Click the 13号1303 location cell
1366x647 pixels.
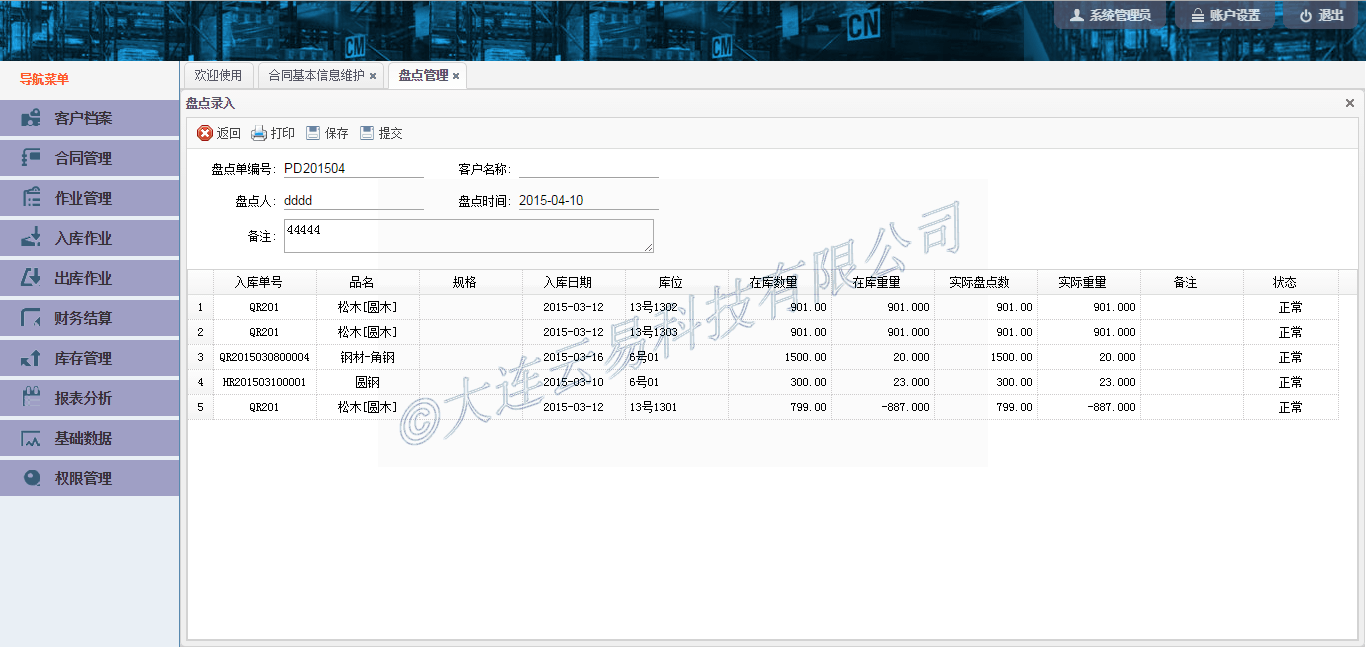pos(676,332)
